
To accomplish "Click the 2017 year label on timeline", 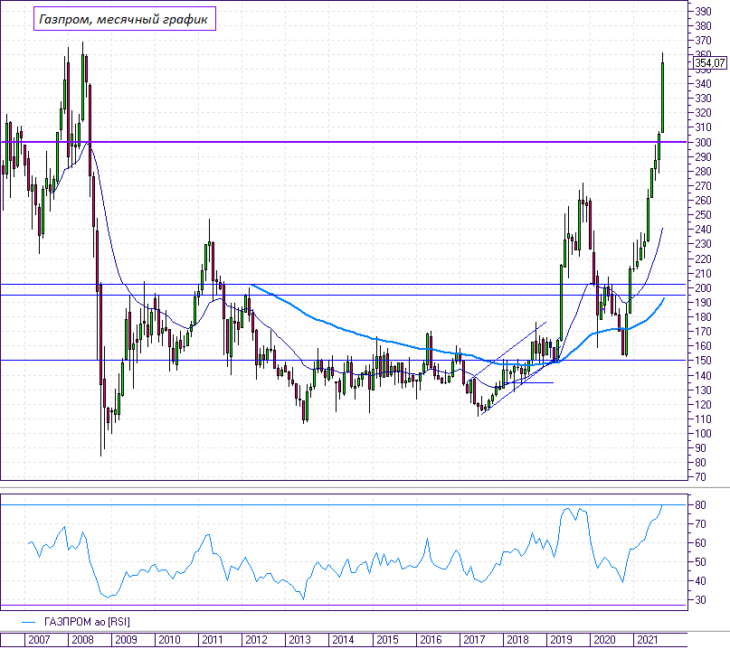I will coord(474,640).
